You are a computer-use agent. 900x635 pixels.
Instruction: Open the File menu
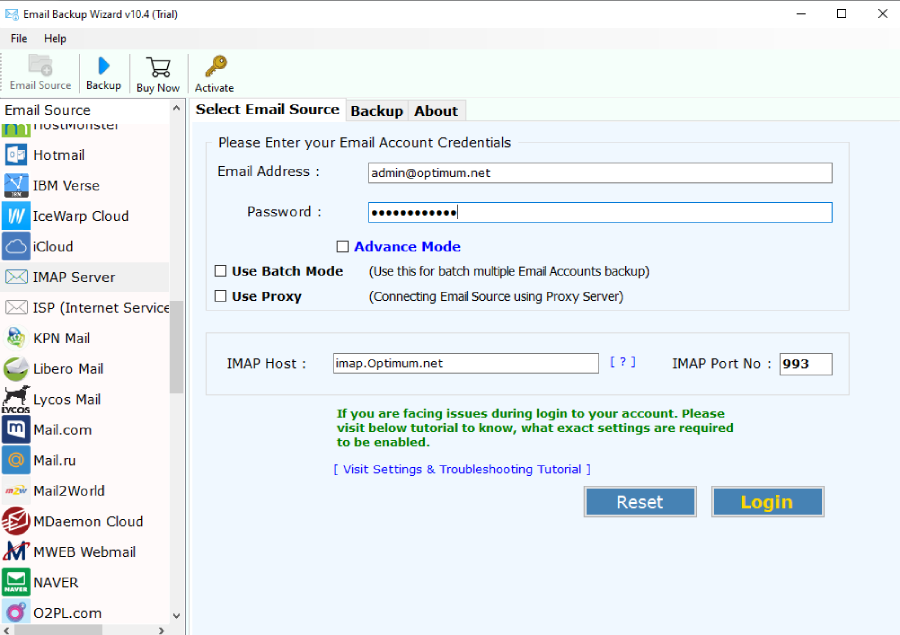[19, 39]
